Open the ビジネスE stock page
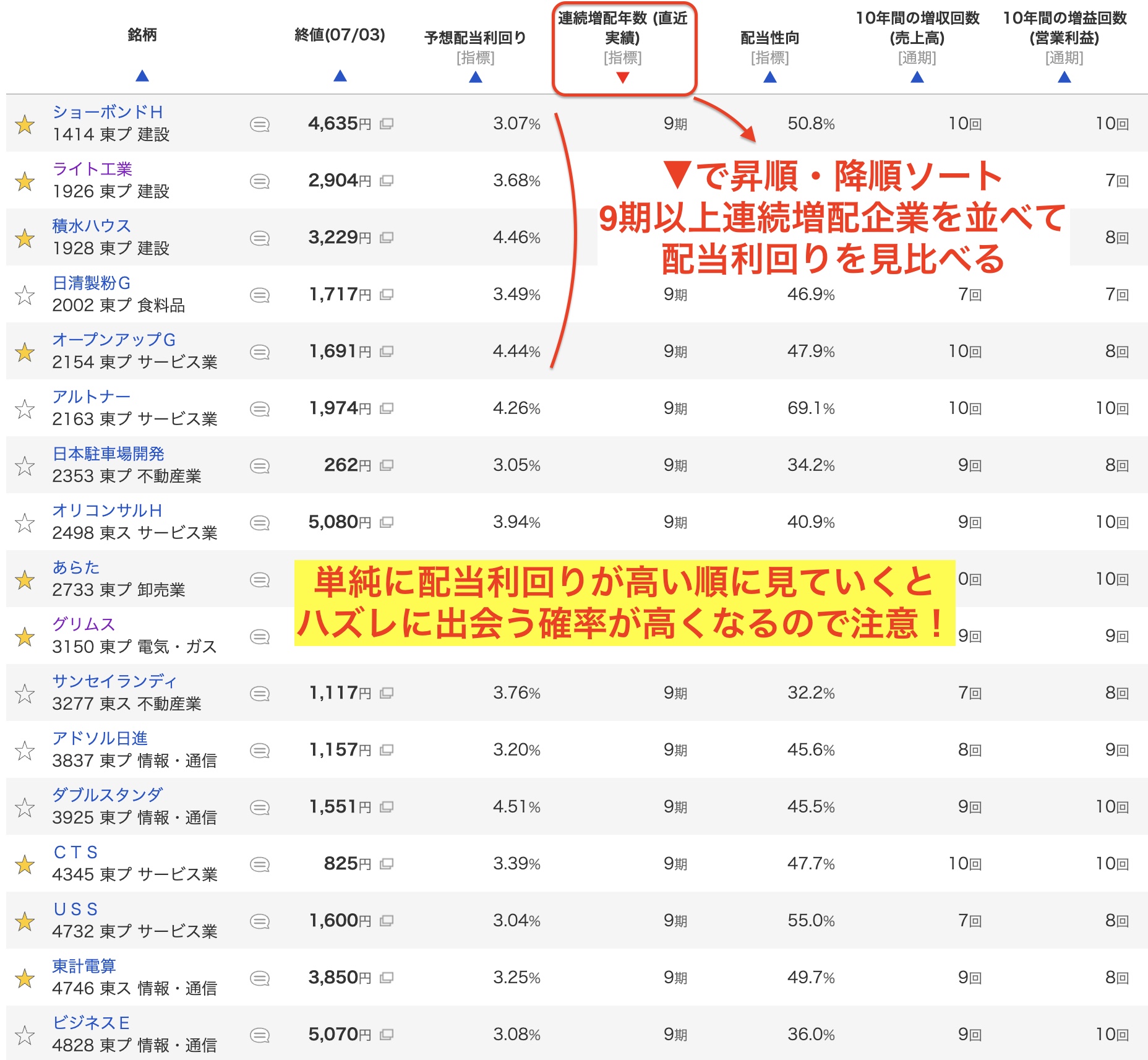 click(91, 1023)
